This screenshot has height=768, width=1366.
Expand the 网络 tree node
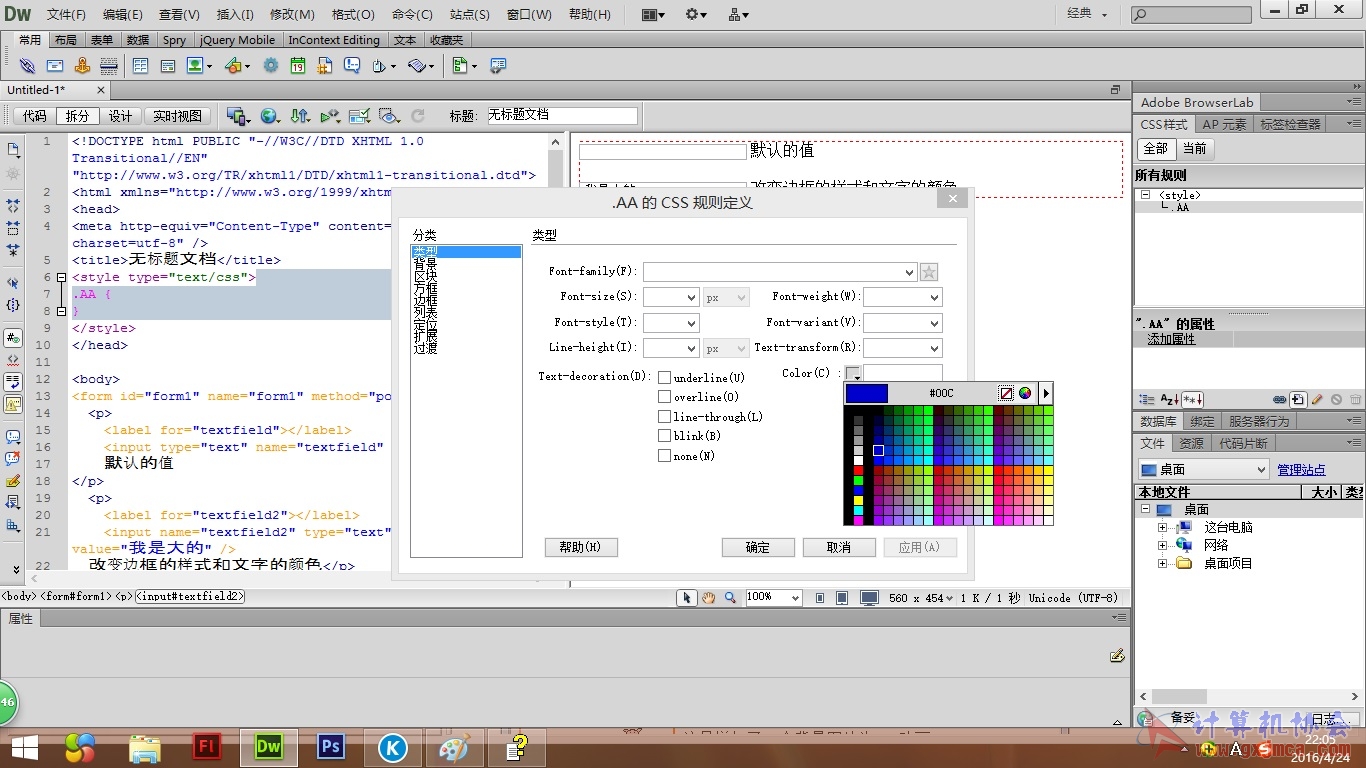(x=1163, y=545)
